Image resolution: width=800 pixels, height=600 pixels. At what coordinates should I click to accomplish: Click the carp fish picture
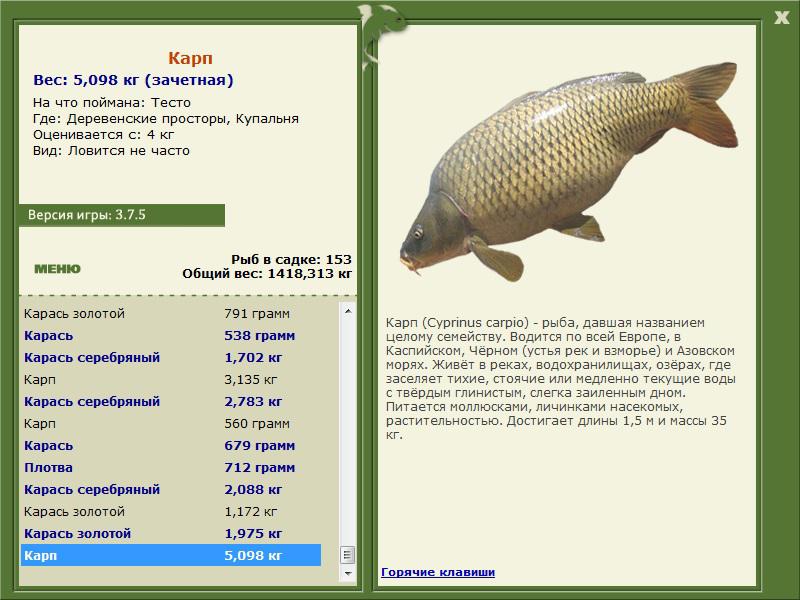569,171
